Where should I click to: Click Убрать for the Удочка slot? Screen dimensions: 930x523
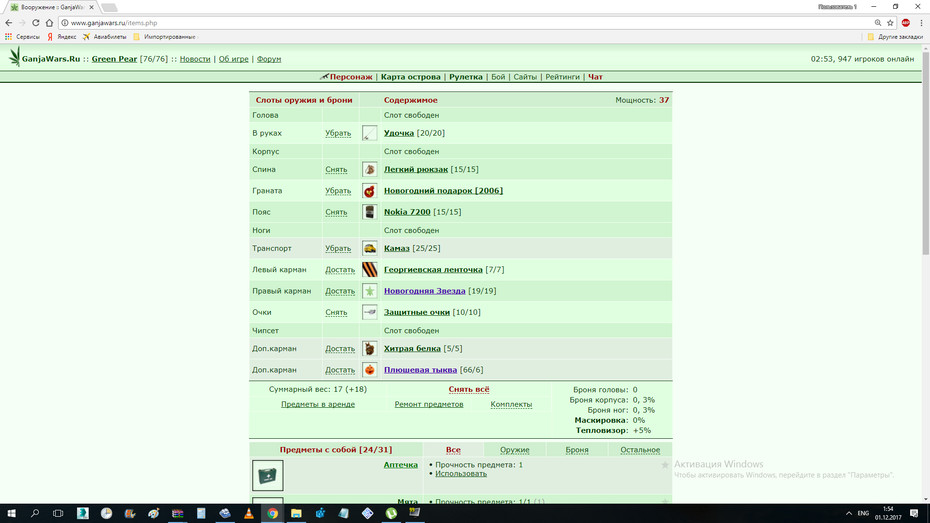[338, 133]
